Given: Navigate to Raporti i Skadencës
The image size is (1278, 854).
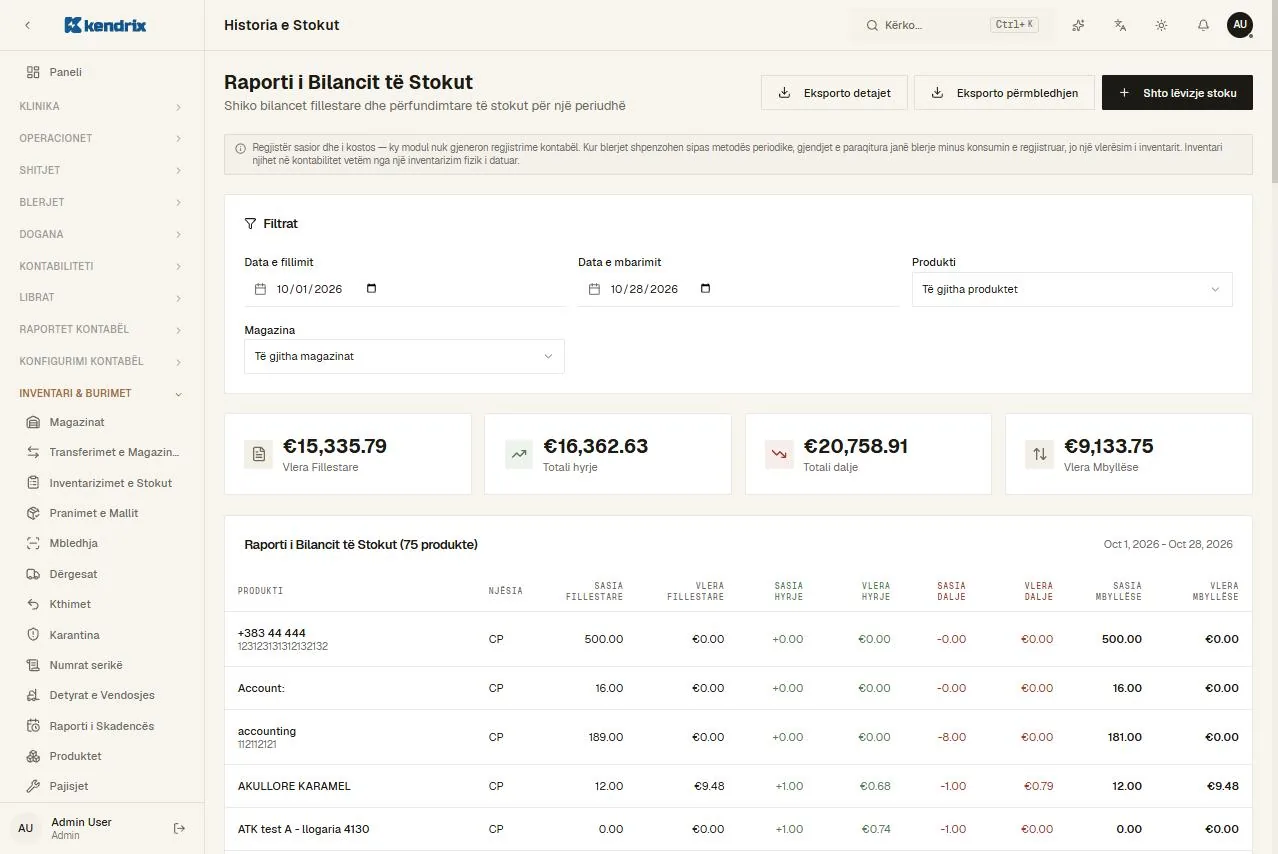Looking at the screenshot, I should [102, 726].
